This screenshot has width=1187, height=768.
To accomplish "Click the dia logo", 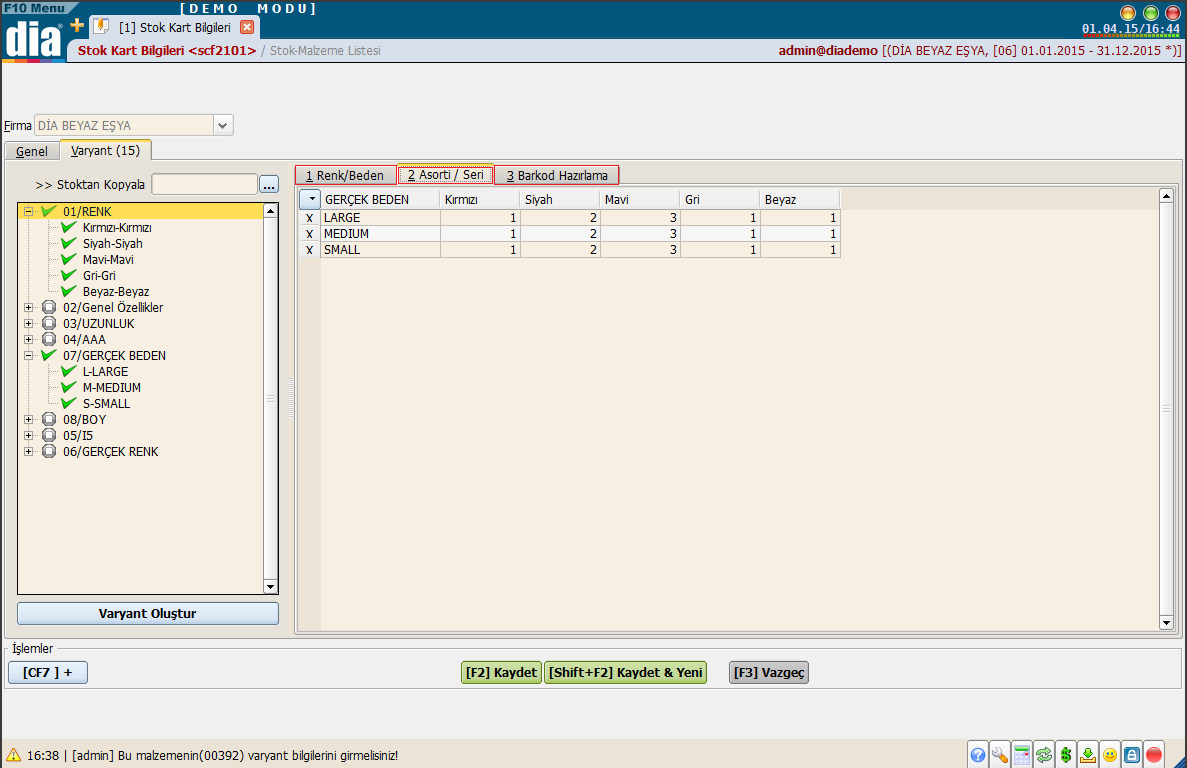I will click(x=33, y=38).
